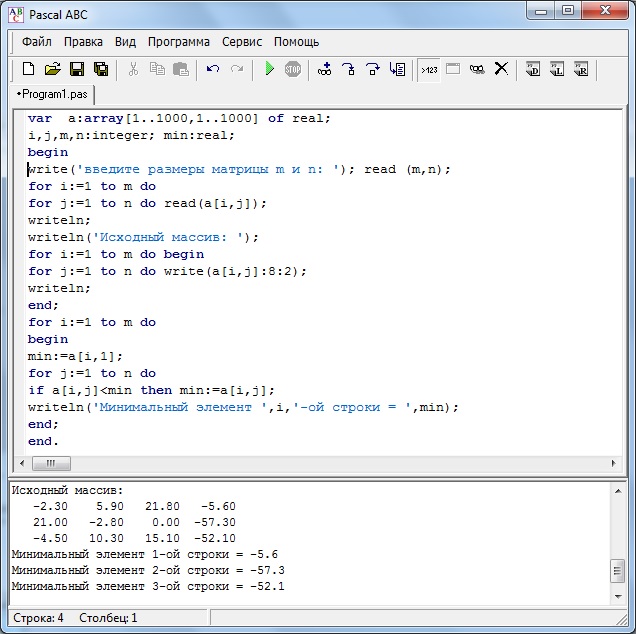Click the output panel scroll down arrow
Screen dimensions: 636x634
[618, 596]
